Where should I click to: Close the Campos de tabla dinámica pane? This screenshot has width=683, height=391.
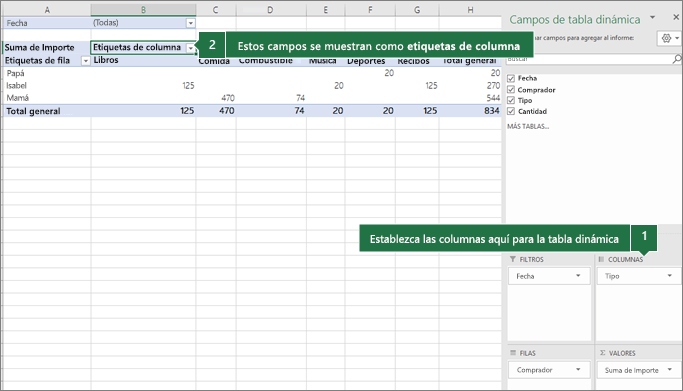point(676,17)
